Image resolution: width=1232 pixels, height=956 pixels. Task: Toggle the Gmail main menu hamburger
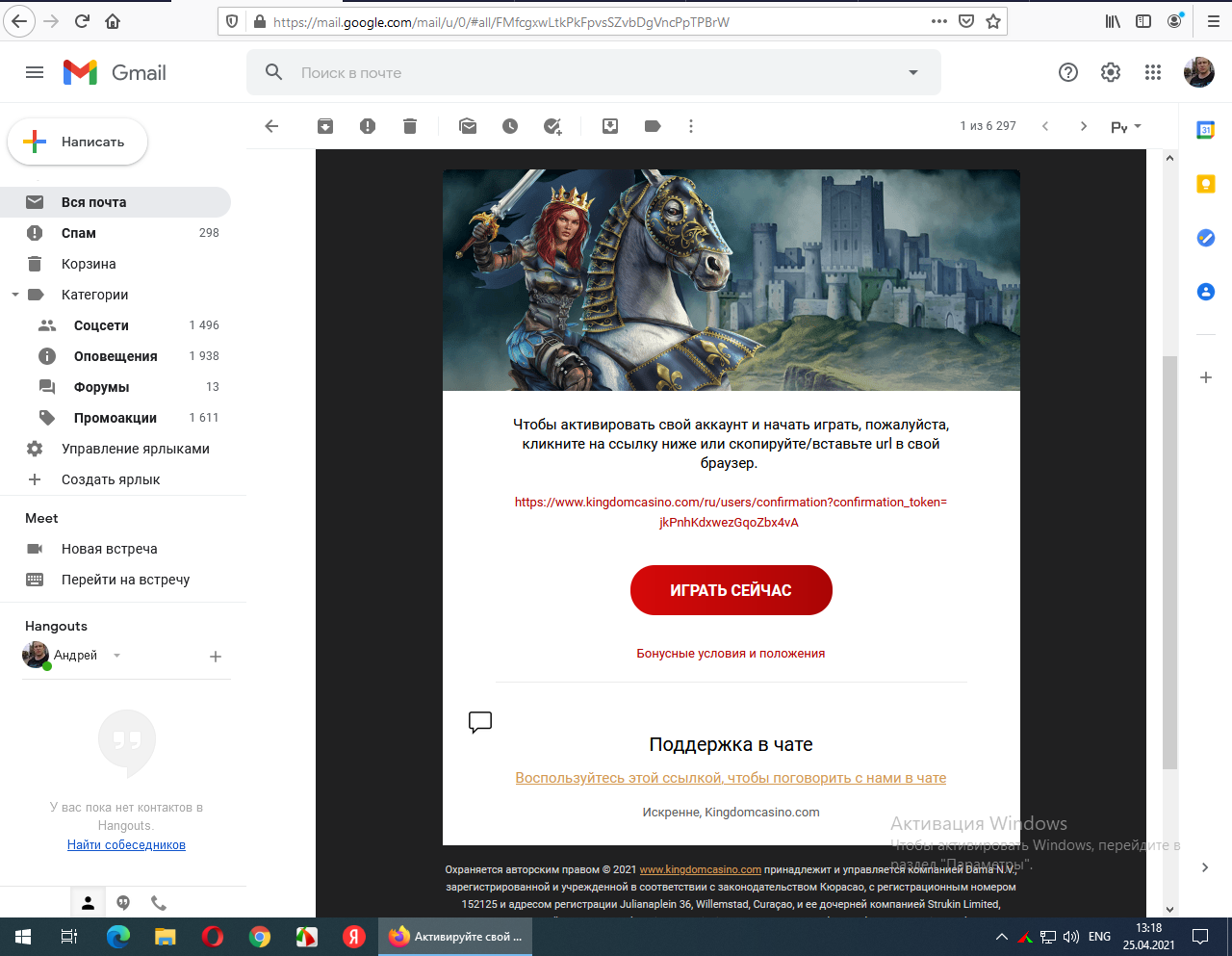[35, 72]
